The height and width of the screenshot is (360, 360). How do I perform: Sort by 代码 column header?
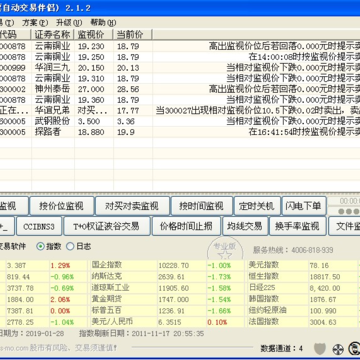(x=15, y=35)
